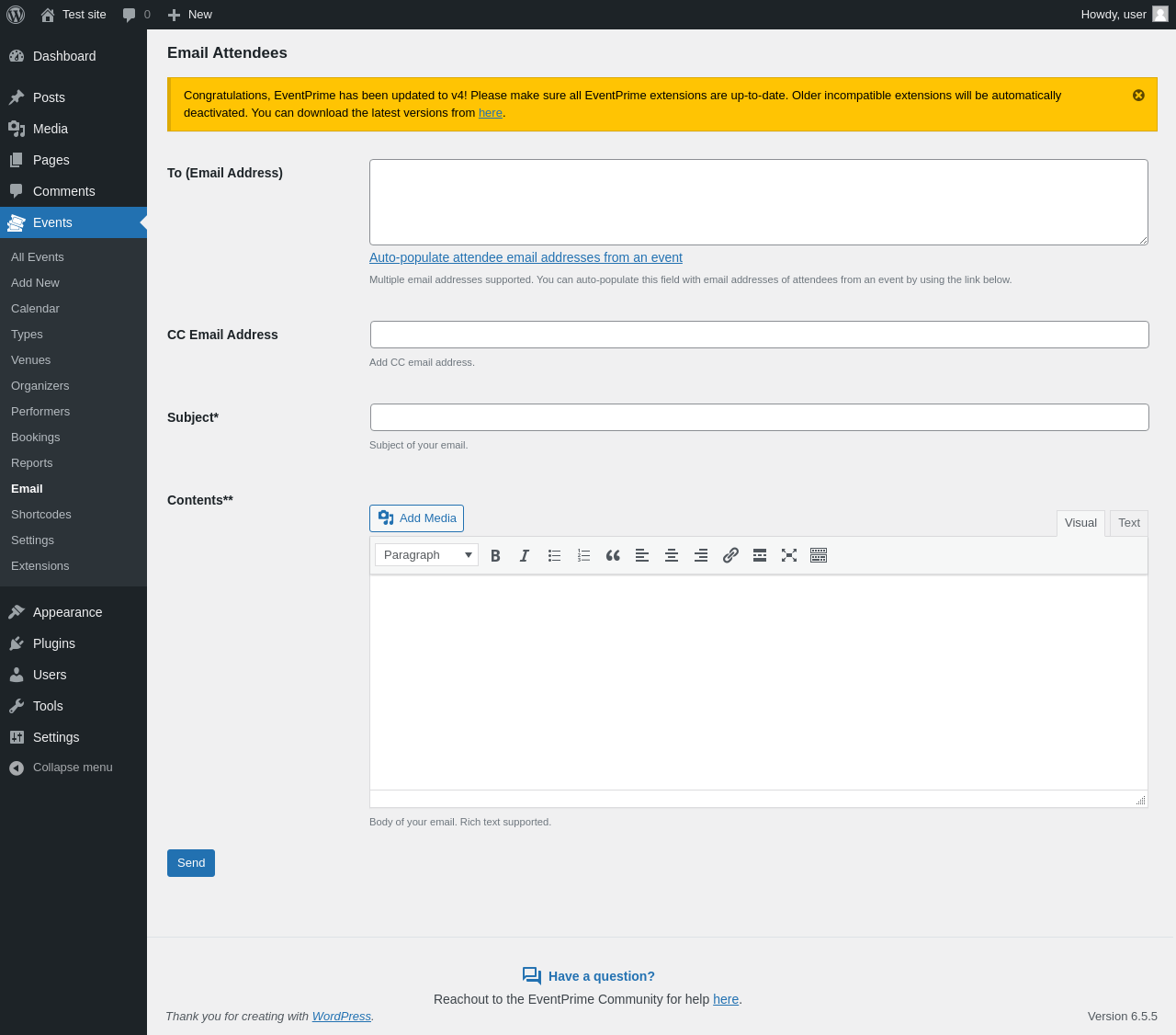Open fullscreen editor mode

(789, 555)
